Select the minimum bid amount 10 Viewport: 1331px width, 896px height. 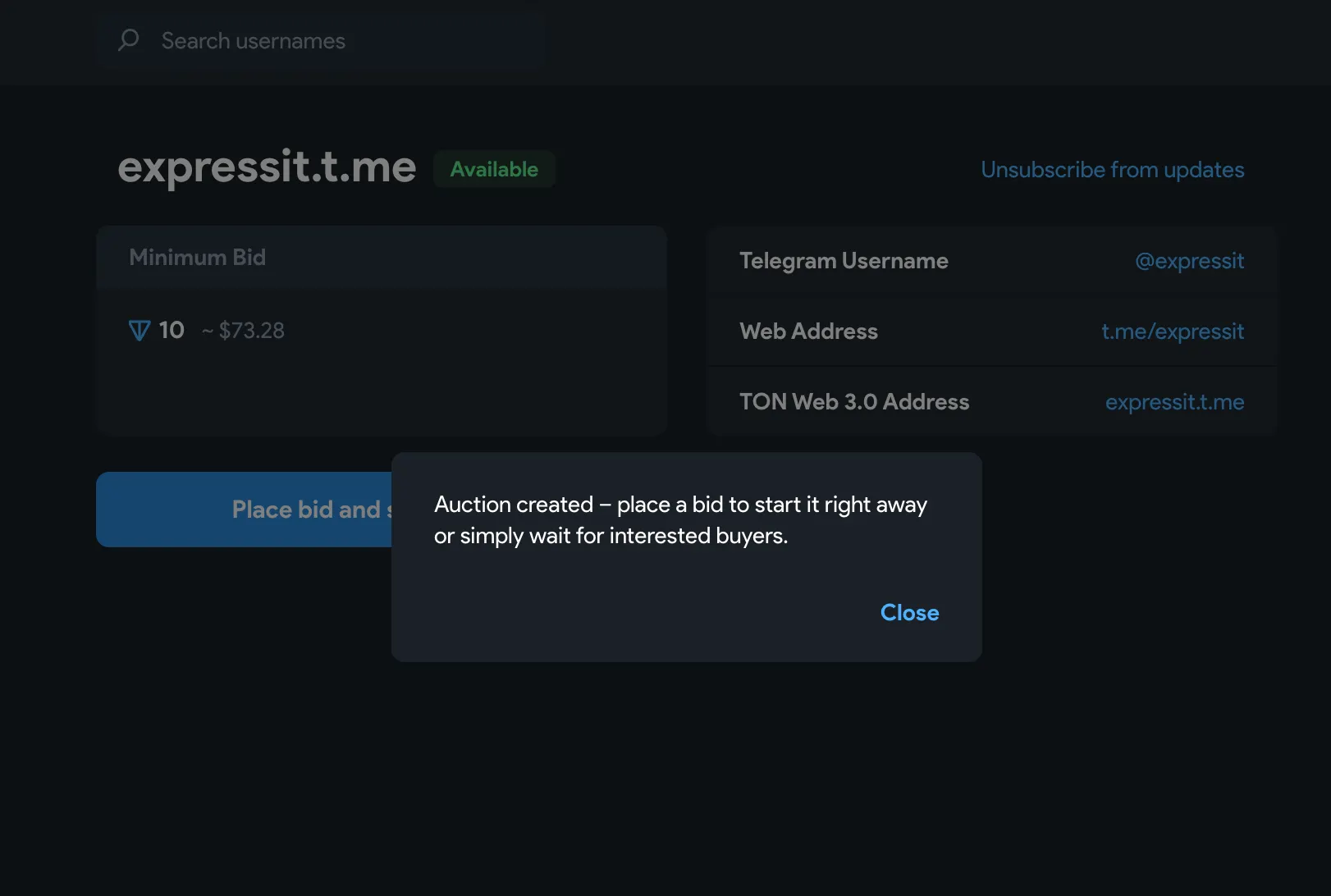pos(172,331)
